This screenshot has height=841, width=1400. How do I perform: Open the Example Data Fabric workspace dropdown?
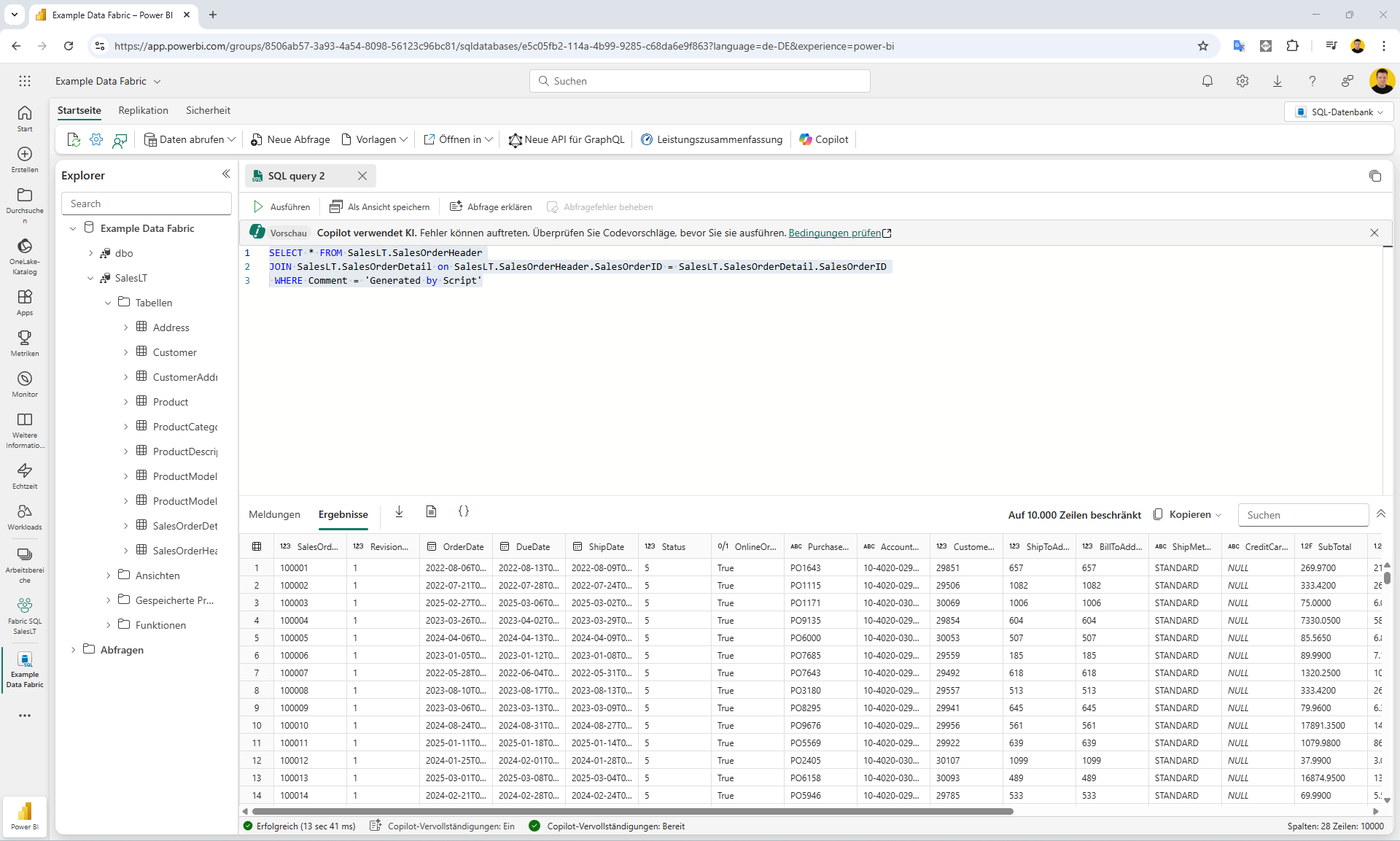[x=108, y=81]
